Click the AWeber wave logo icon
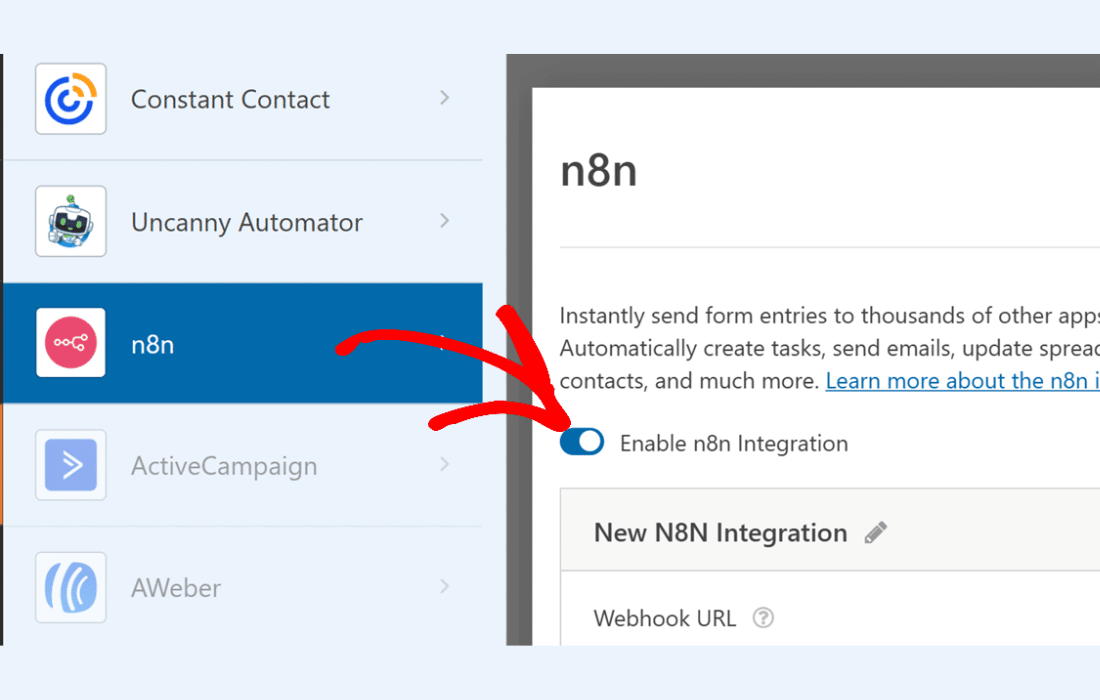The height and width of the screenshot is (700, 1100). [x=70, y=587]
